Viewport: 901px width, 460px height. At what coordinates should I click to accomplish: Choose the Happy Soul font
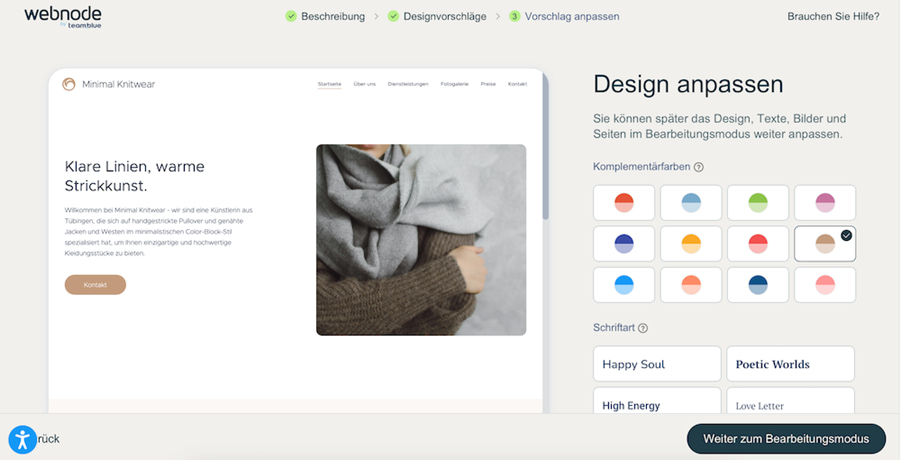pyautogui.click(x=657, y=364)
